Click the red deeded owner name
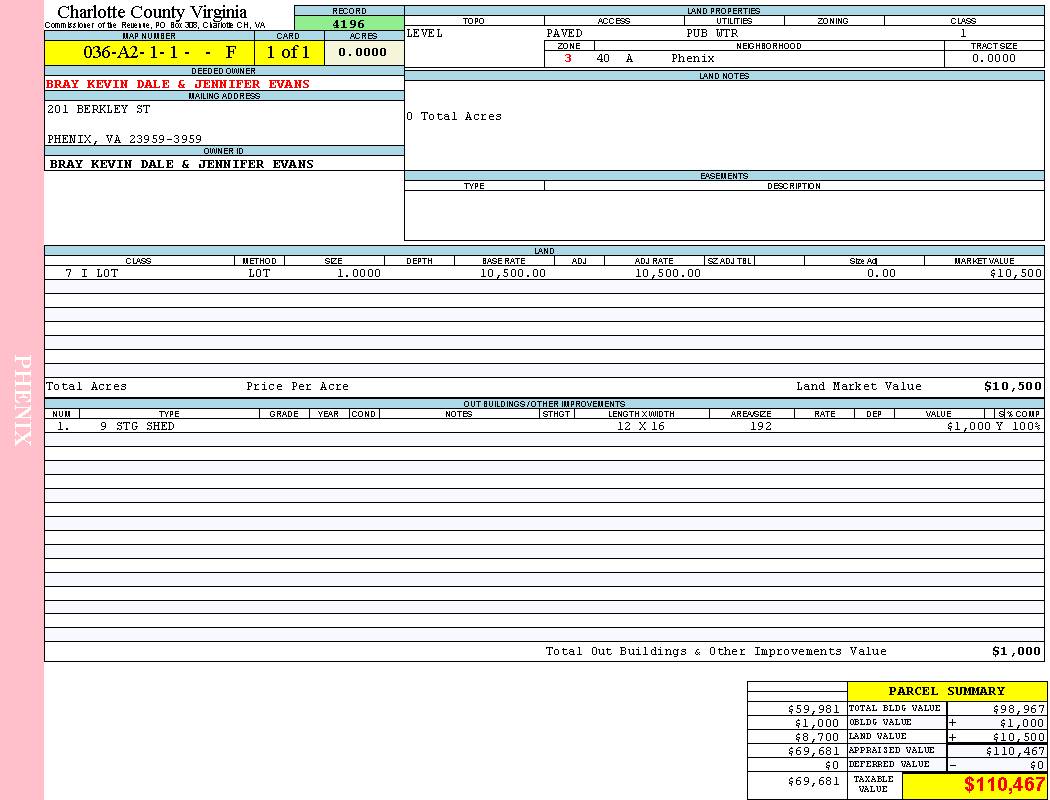The width and height of the screenshot is (1050, 800). pyautogui.click(x=178, y=85)
